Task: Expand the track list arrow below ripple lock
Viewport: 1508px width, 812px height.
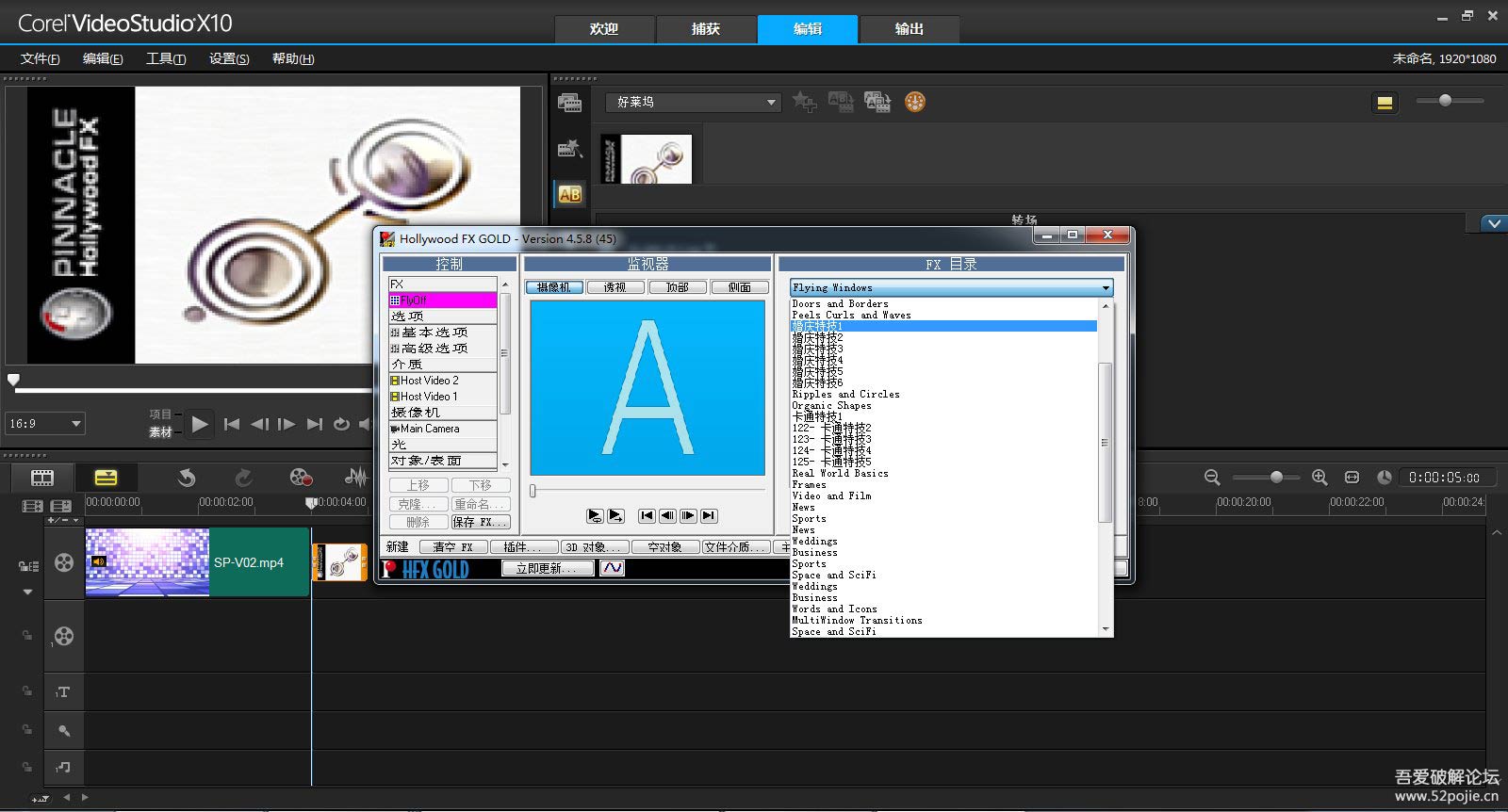Action: tap(27, 592)
